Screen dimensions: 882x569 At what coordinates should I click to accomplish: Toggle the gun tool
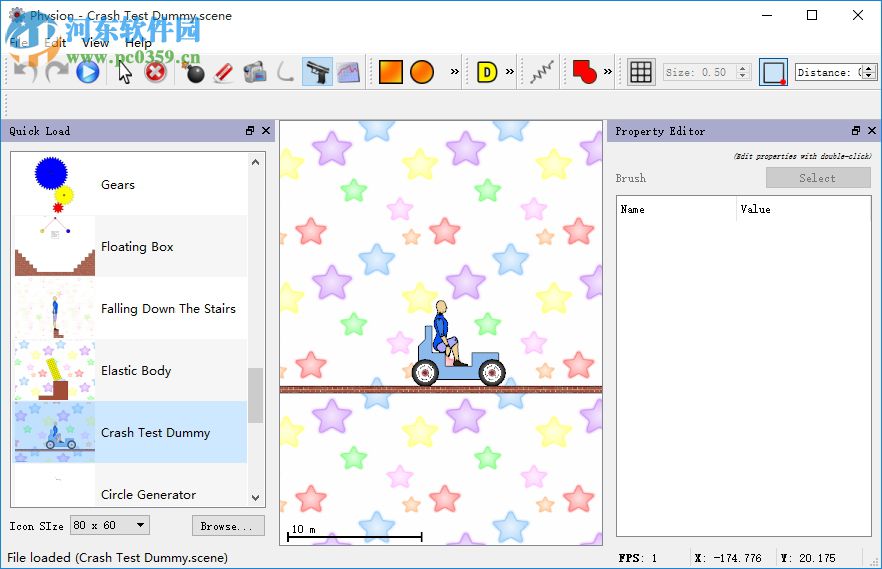tap(317, 72)
